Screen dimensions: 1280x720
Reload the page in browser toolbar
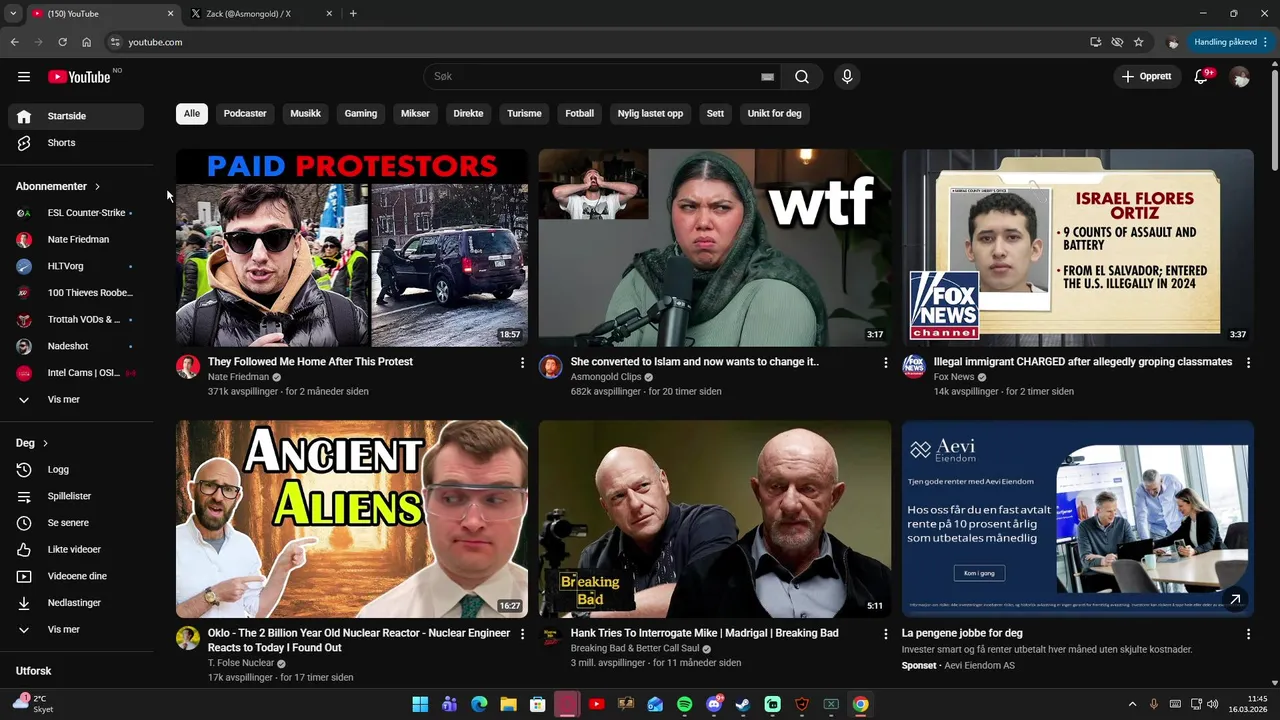pyautogui.click(x=62, y=42)
